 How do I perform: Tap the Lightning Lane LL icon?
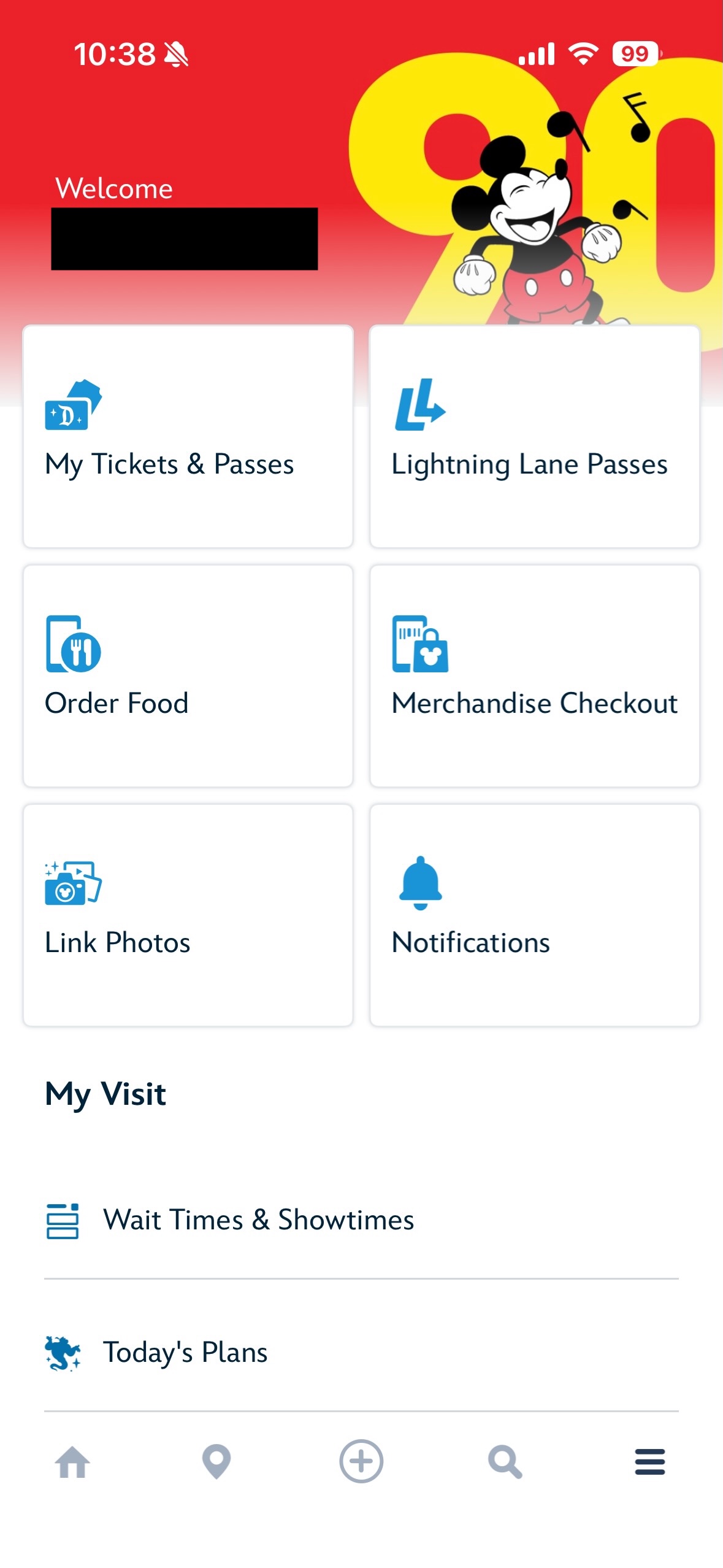419,405
